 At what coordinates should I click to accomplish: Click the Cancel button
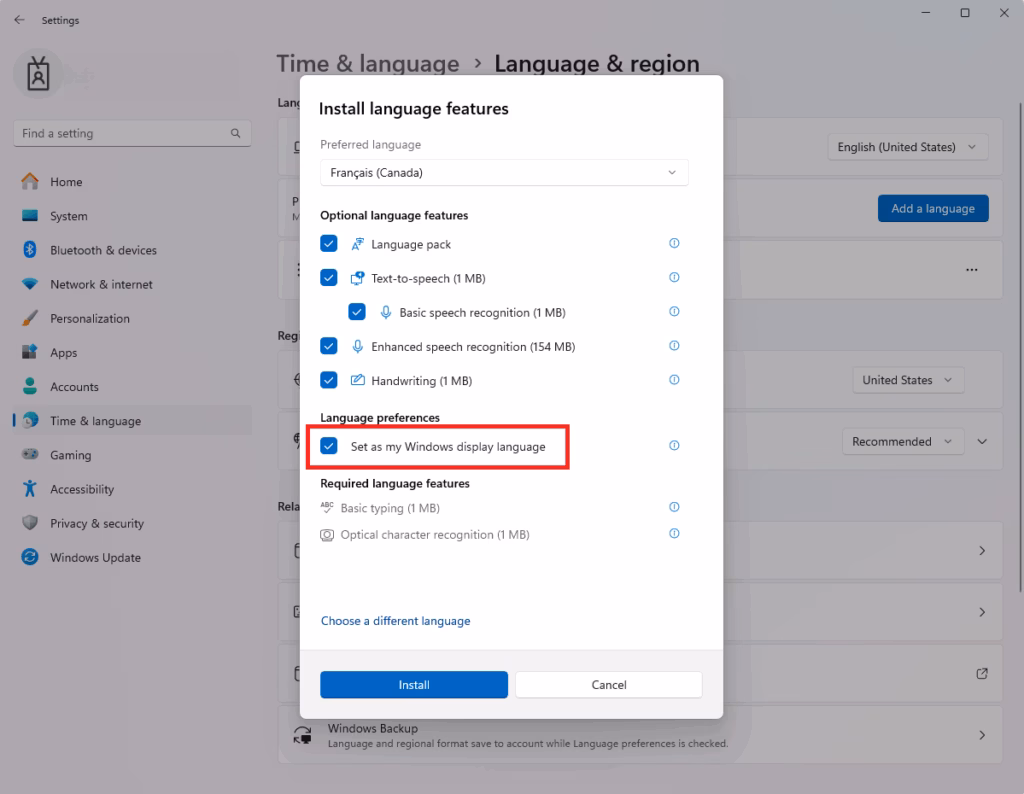click(609, 684)
